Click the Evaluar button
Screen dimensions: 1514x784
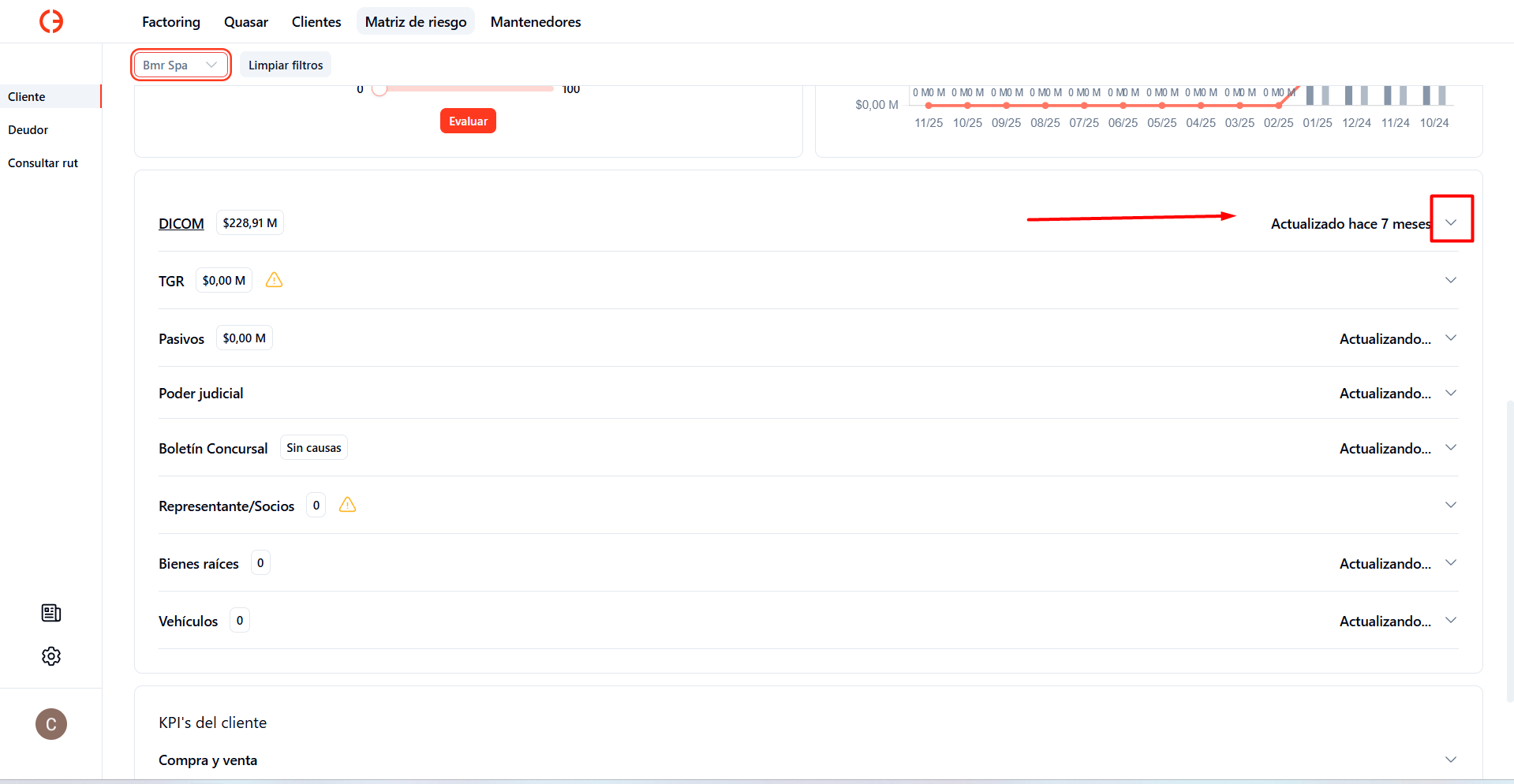[468, 121]
